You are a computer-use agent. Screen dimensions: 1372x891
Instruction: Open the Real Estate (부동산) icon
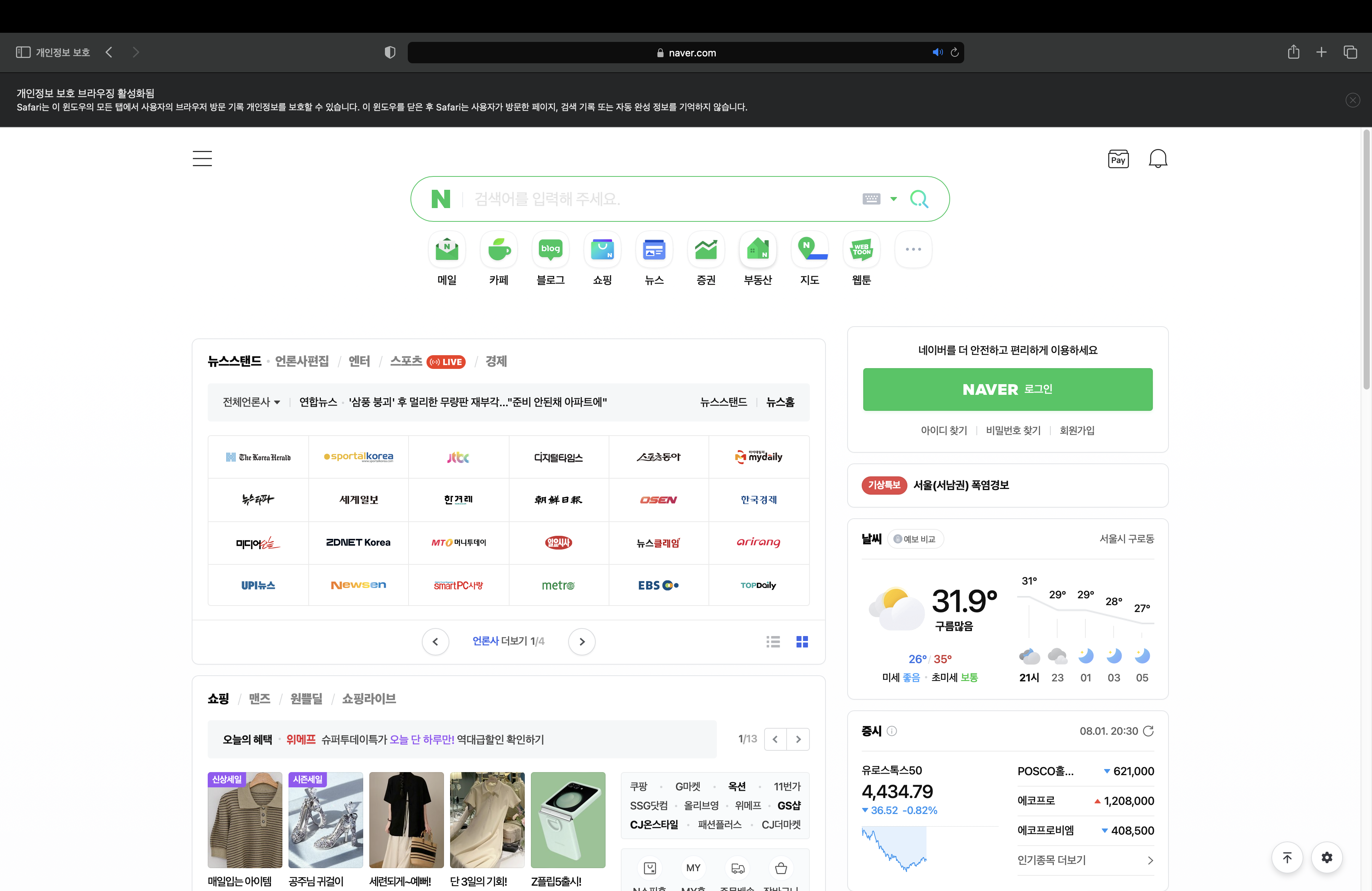tap(758, 250)
